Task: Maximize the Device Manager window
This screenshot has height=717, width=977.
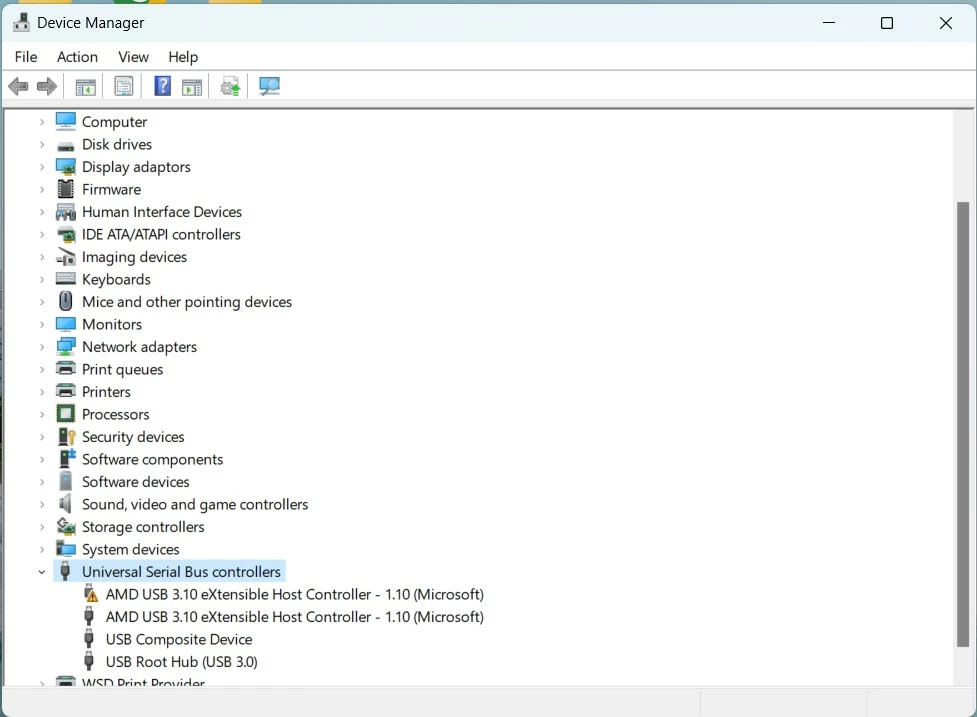Action: [887, 23]
